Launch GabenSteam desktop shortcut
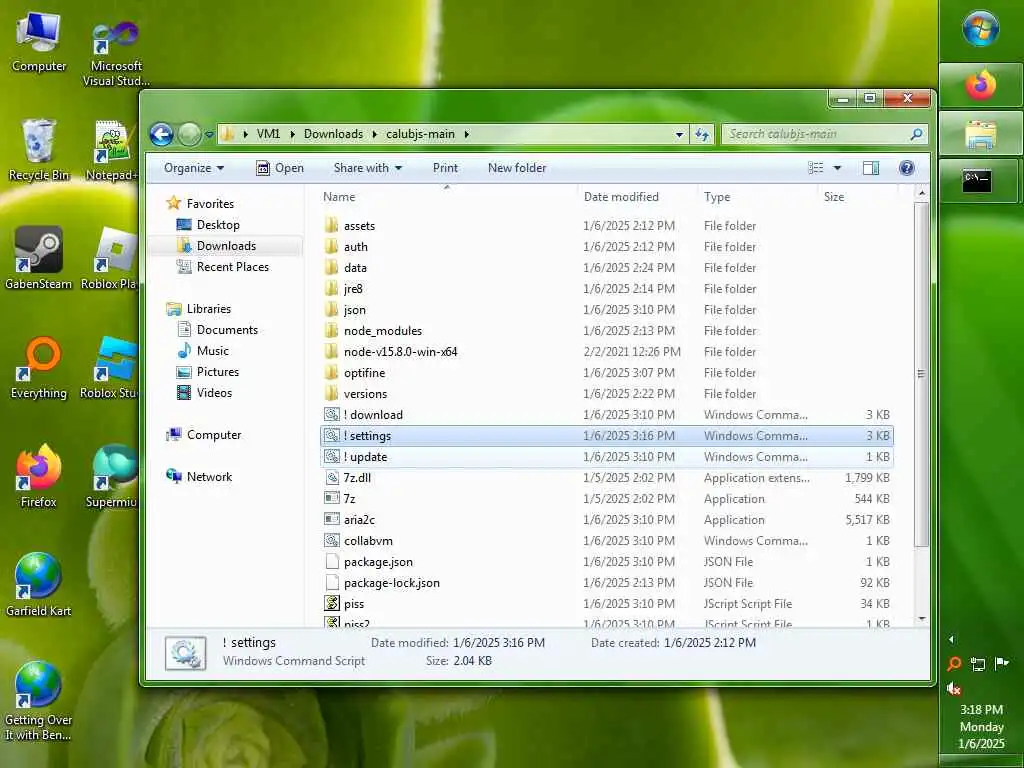 [39, 258]
